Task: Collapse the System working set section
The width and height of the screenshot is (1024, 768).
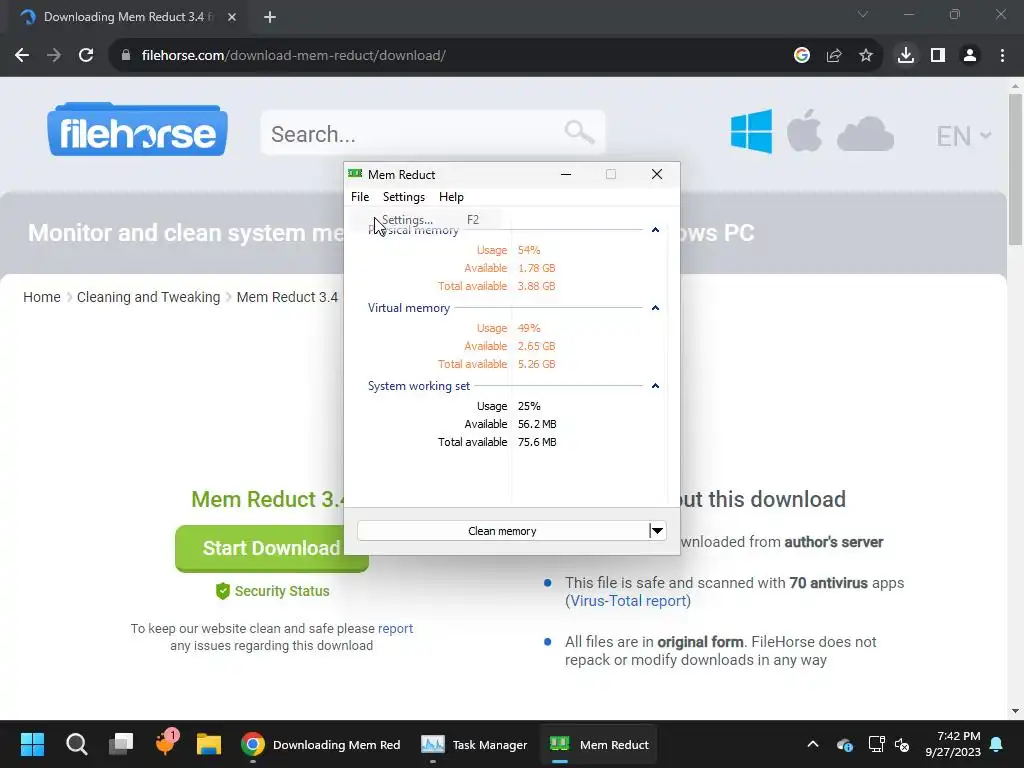Action: [x=655, y=386]
